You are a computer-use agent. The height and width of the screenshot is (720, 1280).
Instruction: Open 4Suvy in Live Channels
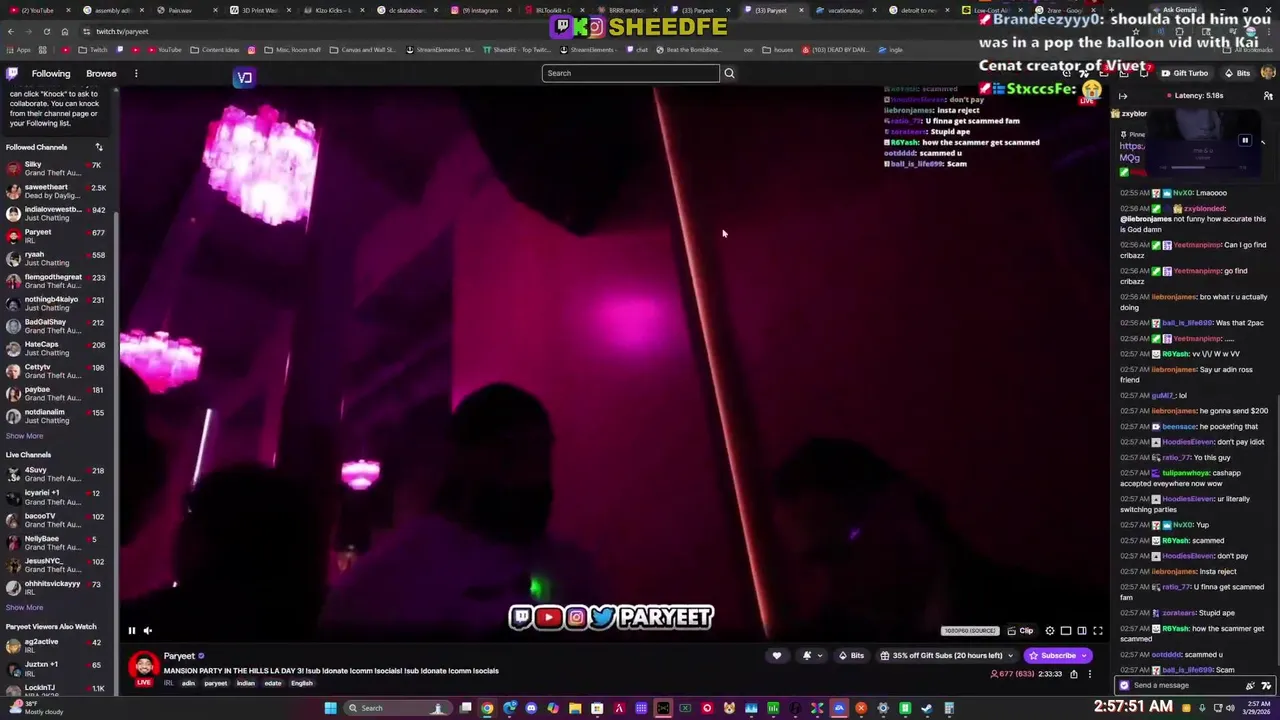[56, 474]
